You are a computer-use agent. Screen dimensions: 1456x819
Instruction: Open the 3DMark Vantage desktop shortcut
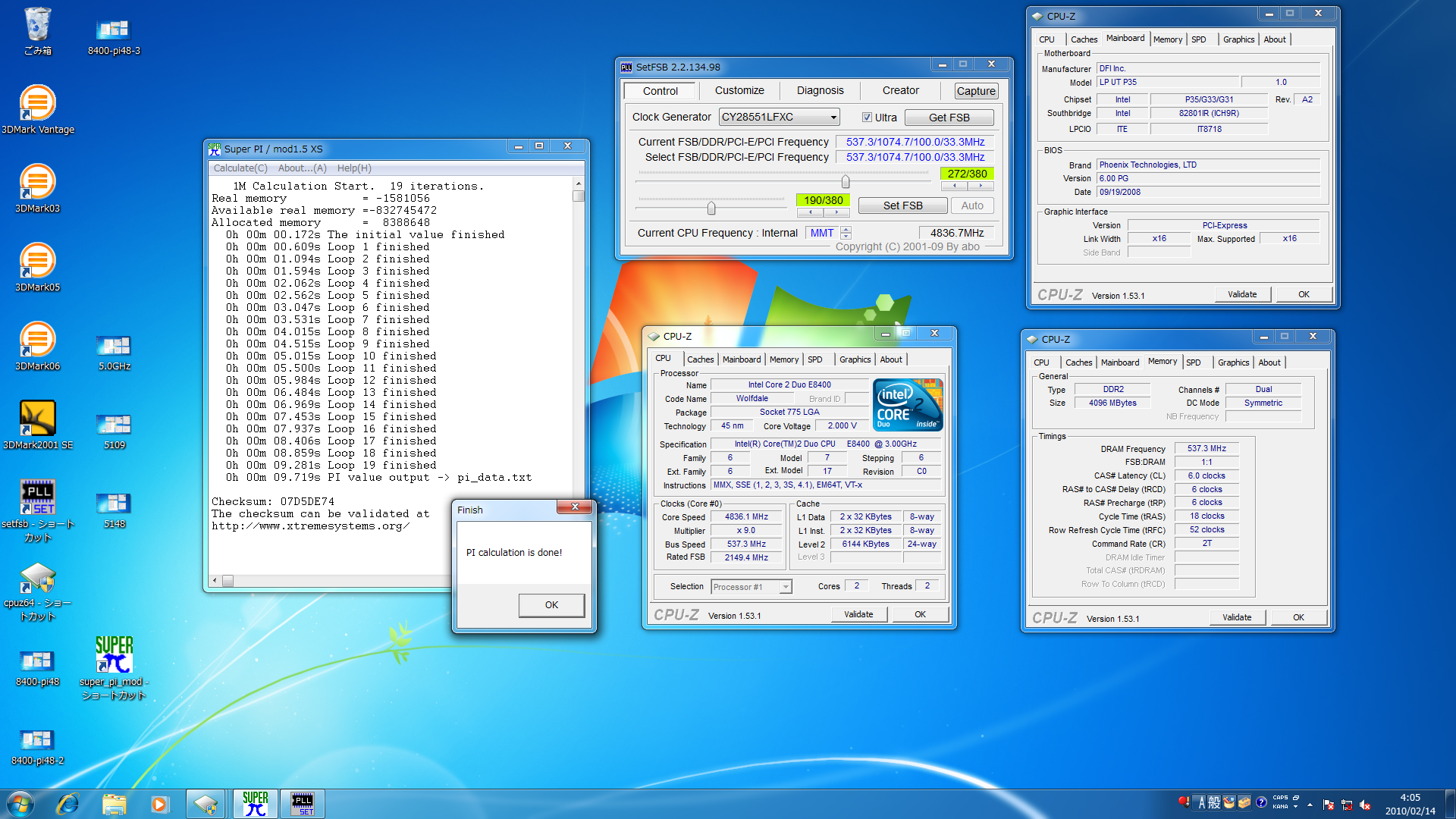pyautogui.click(x=37, y=104)
